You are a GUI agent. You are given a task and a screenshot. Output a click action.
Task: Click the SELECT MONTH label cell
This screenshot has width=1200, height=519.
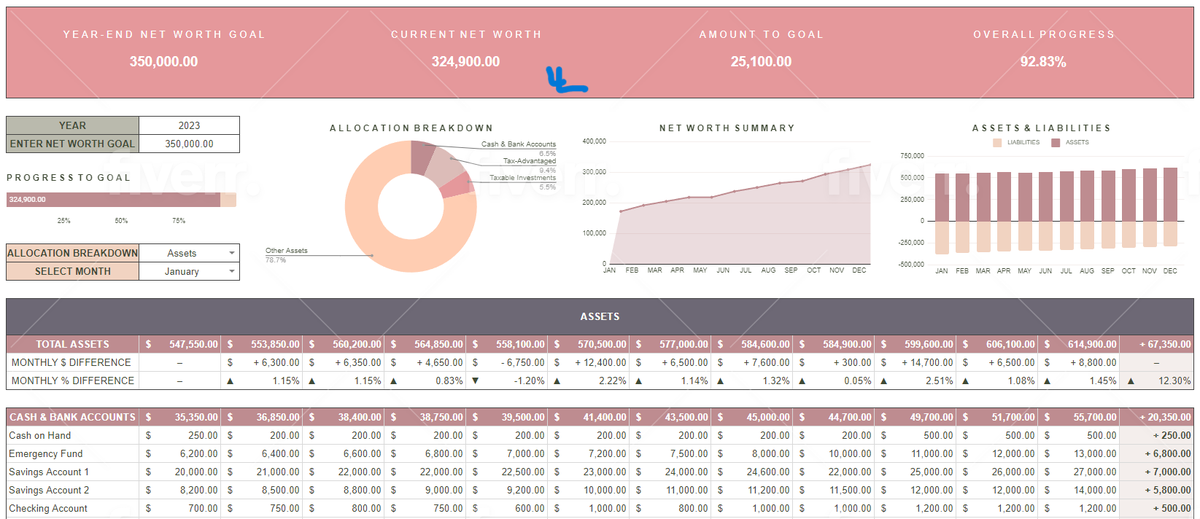(72, 271)
